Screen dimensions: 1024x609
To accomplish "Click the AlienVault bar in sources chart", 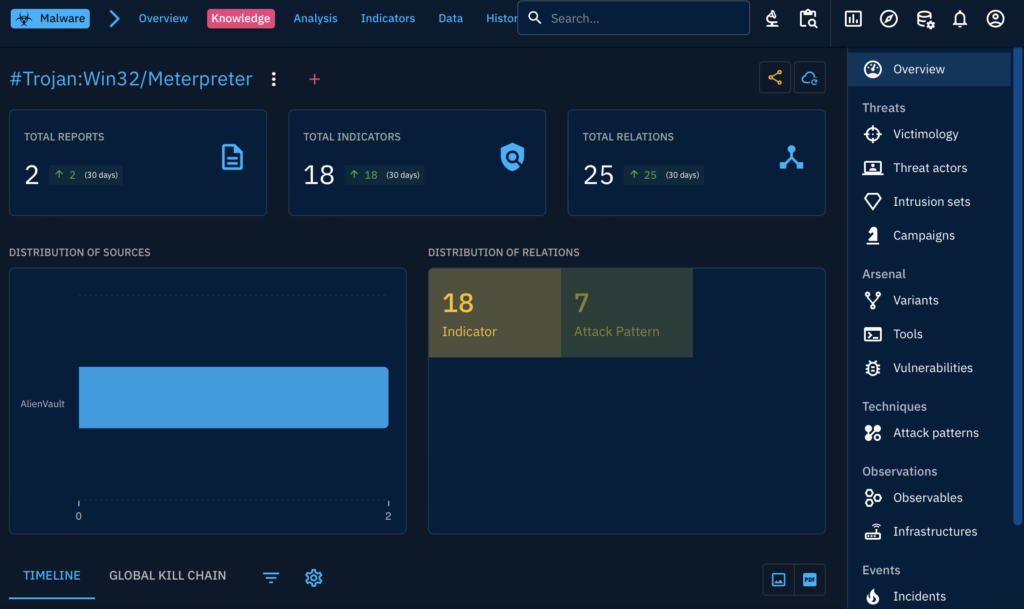I will [x=233, y=398].
